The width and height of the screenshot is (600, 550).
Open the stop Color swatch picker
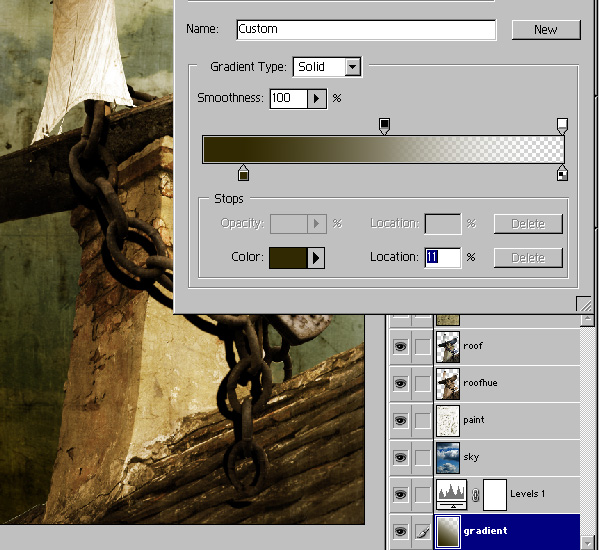click(x=288, y=258)
